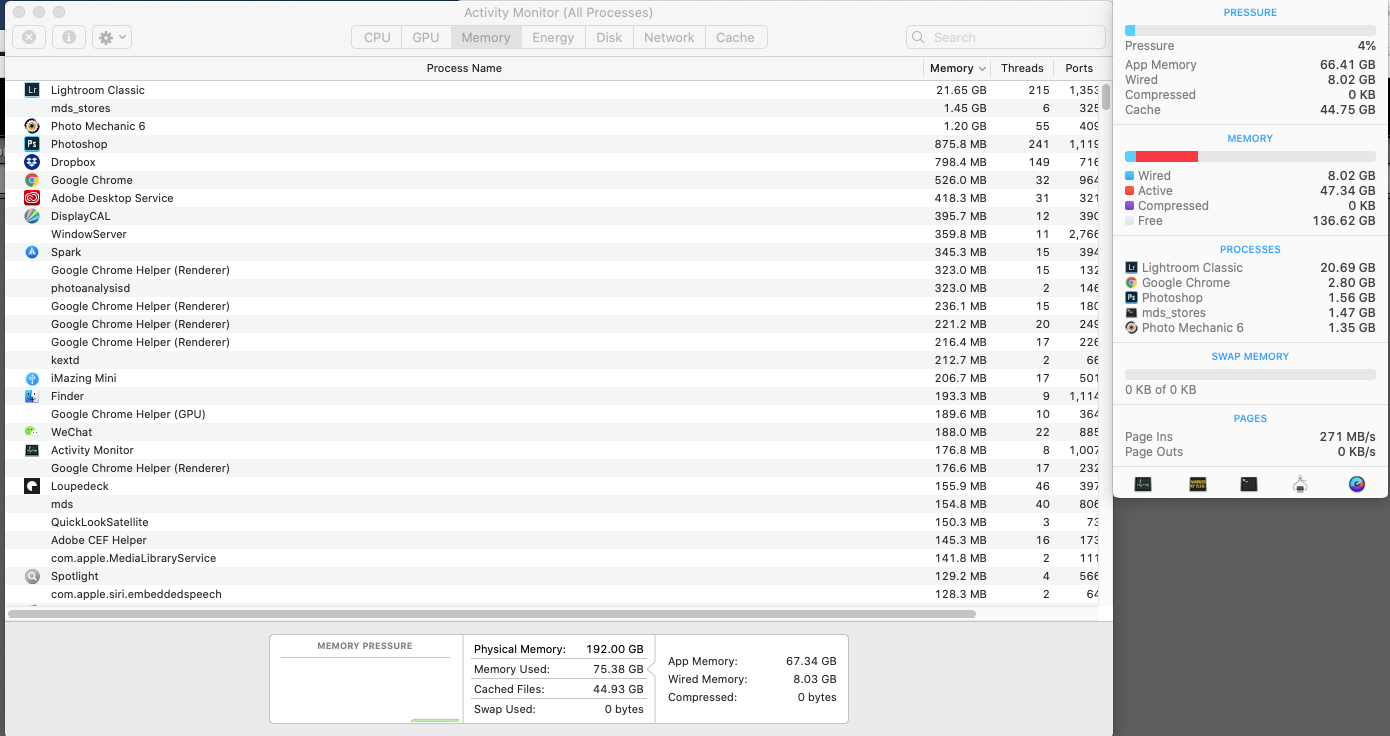Switch to the GPU tab
This screenshot has height=736, width=1390.
(x=426, y=37)
